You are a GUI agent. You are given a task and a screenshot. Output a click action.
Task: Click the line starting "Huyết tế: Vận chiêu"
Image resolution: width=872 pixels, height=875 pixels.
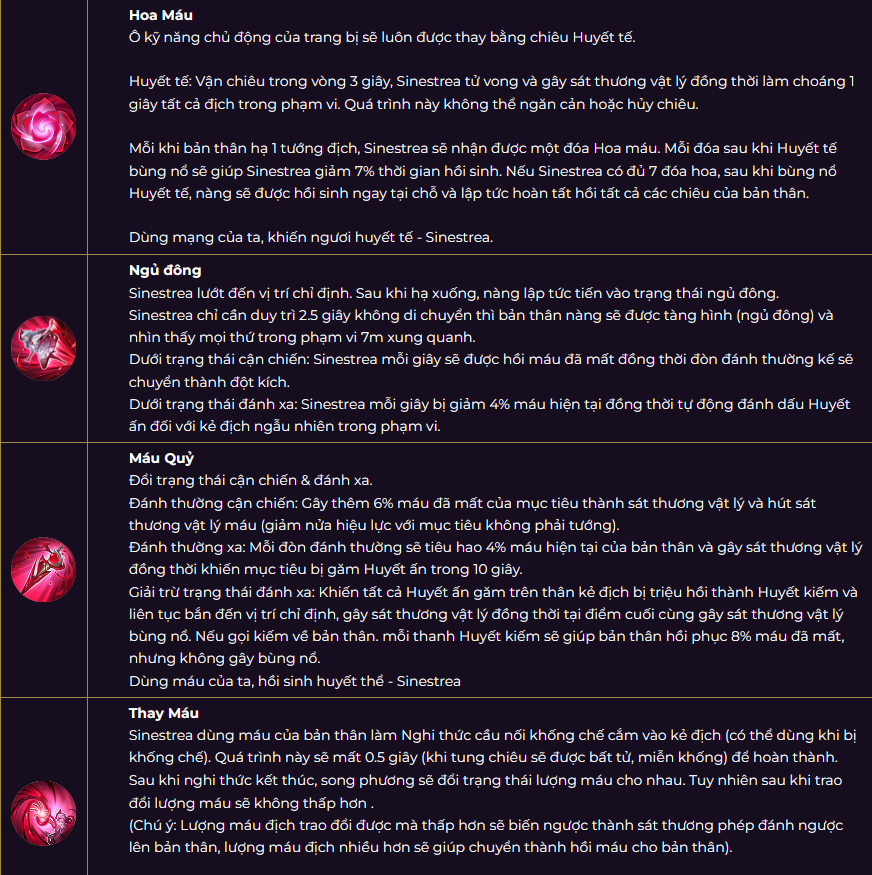coord(491,81)
